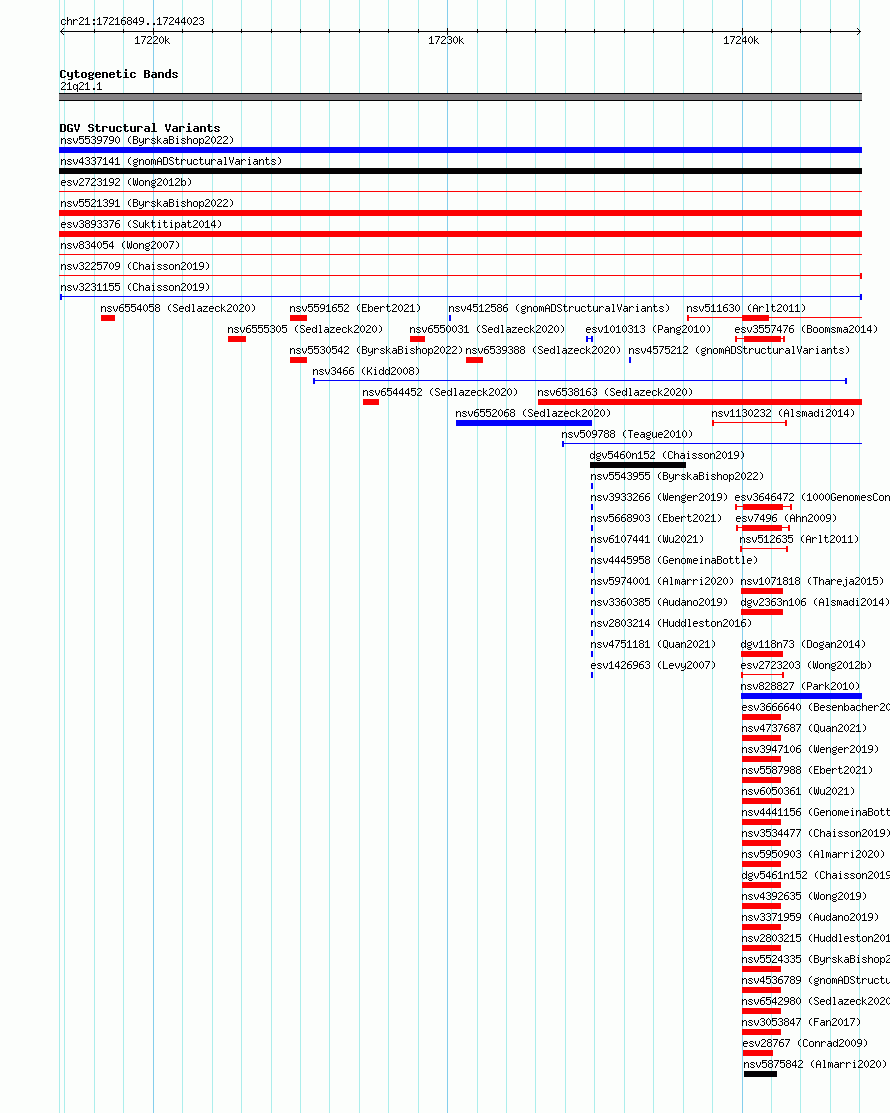Image resolution: width=890 pixels, height=1113 pixels.
Task: Click nsv6107441 (Wu2021) label
Action: point(647,539)
